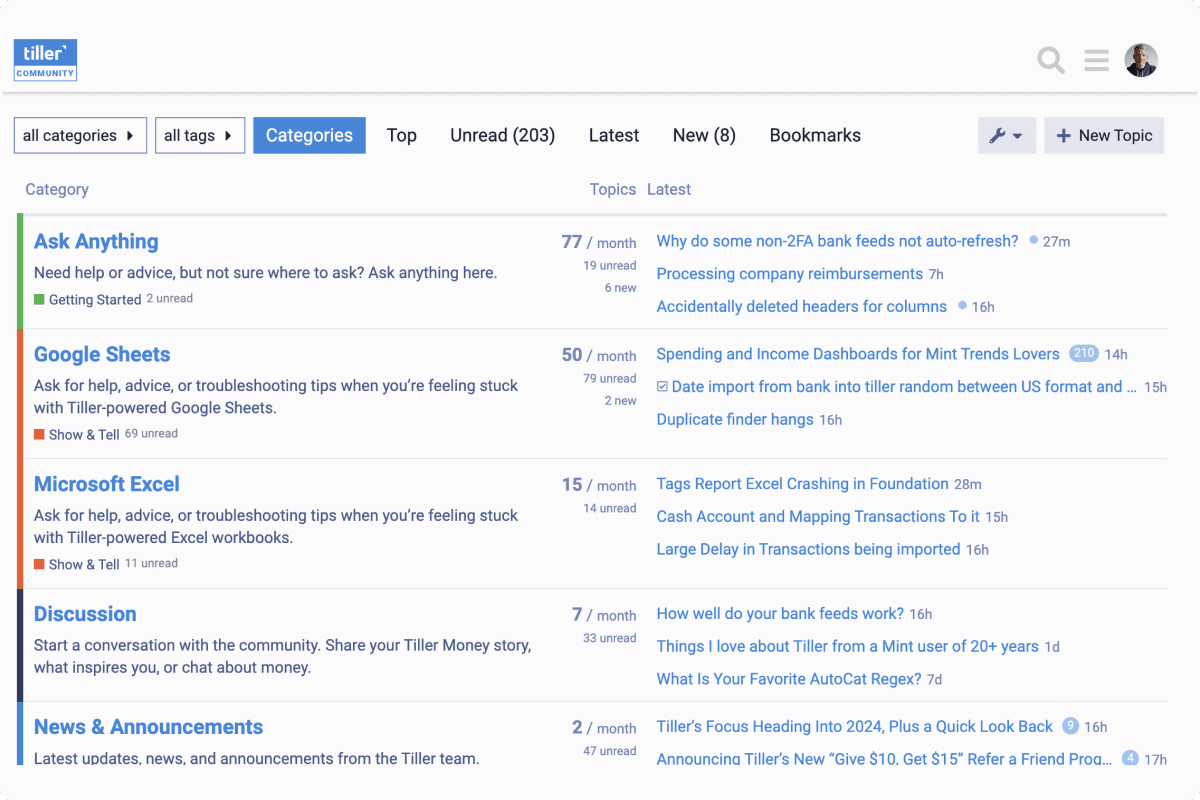1200x800 pixels.
Task: Click '2 unread' beside Getting Started
Action: point(169,298)
